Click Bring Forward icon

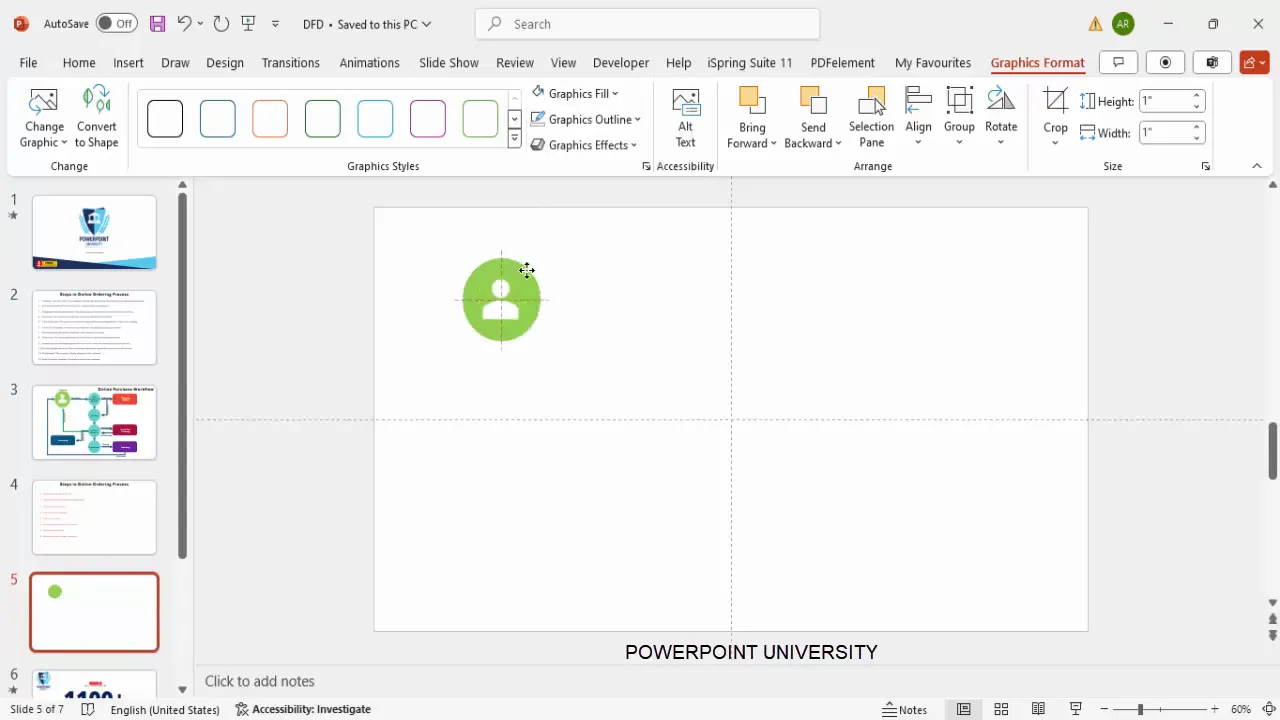pos(751,101)
